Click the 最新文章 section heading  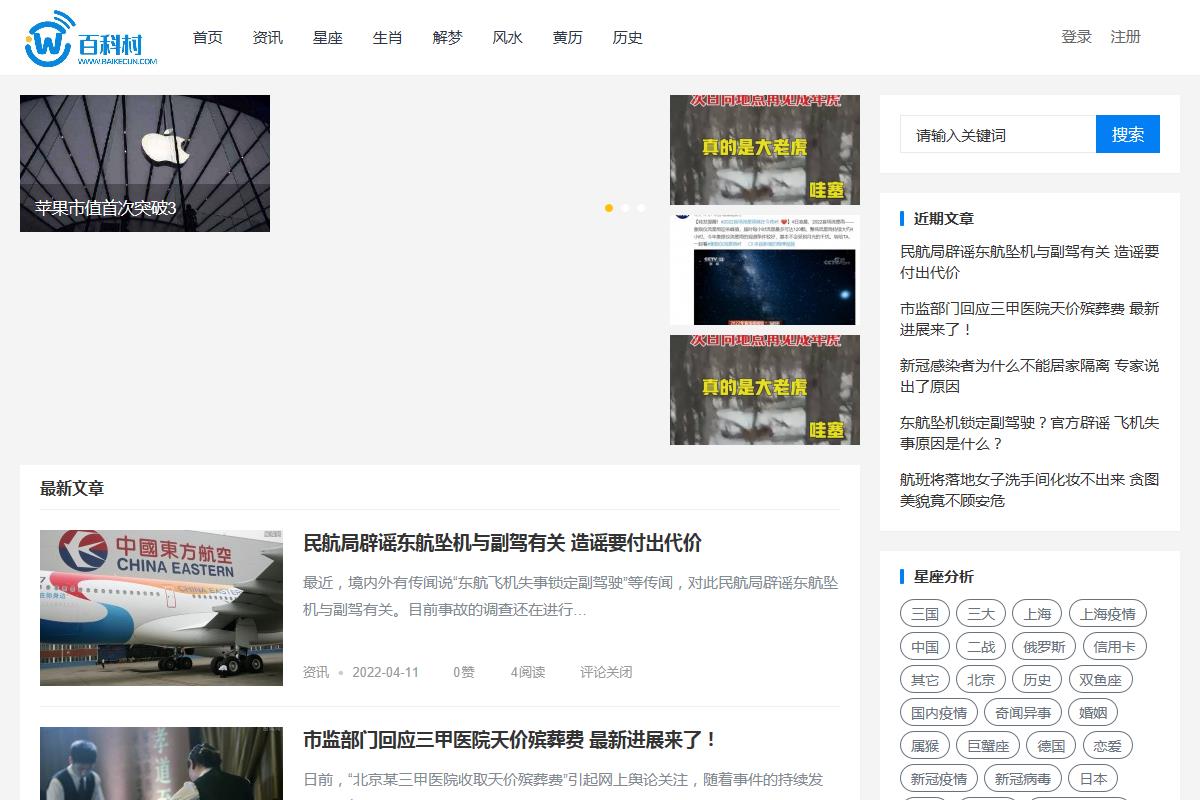point(72,488)
